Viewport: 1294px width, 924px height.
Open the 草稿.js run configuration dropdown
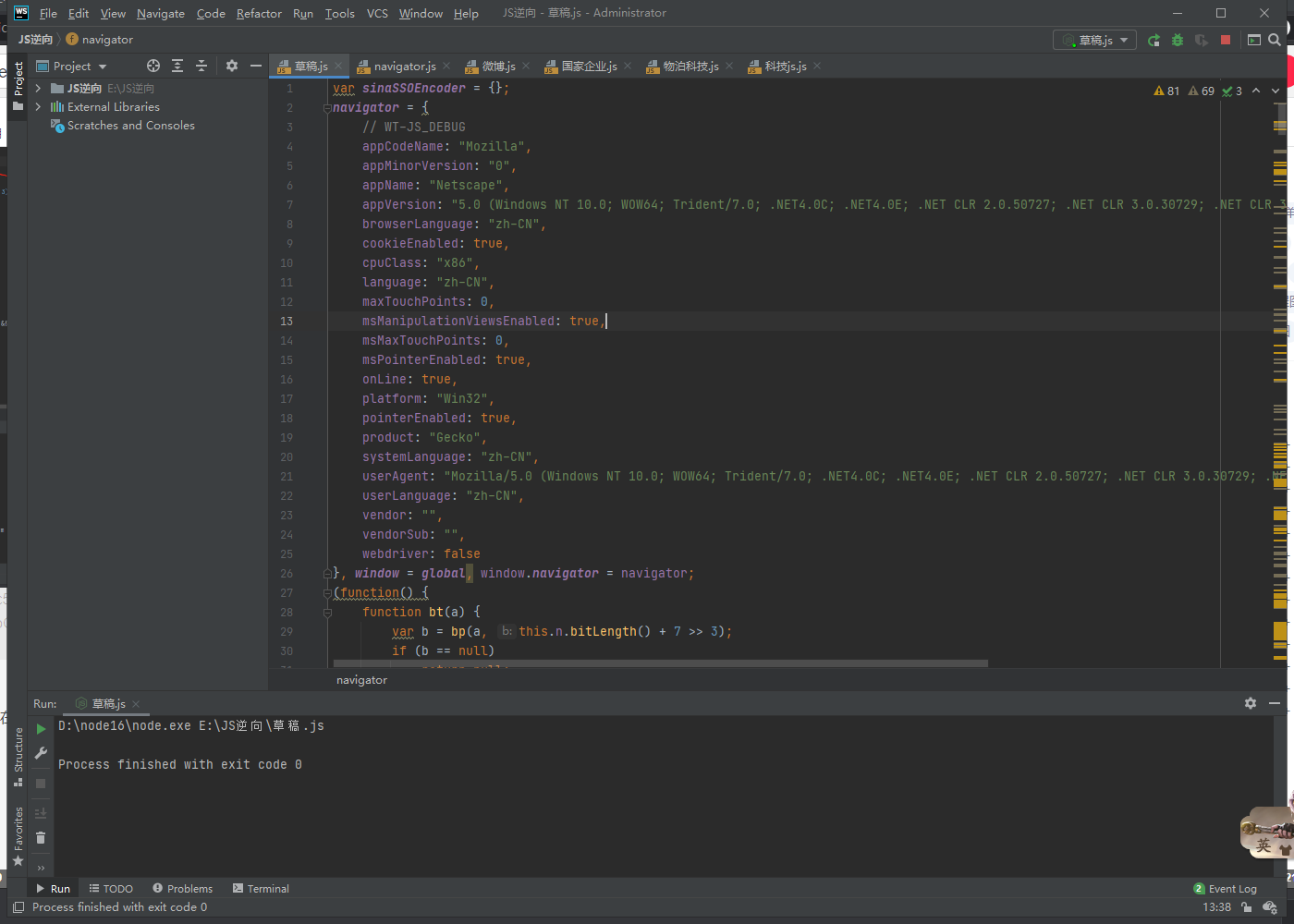(x=1095, y=40)
